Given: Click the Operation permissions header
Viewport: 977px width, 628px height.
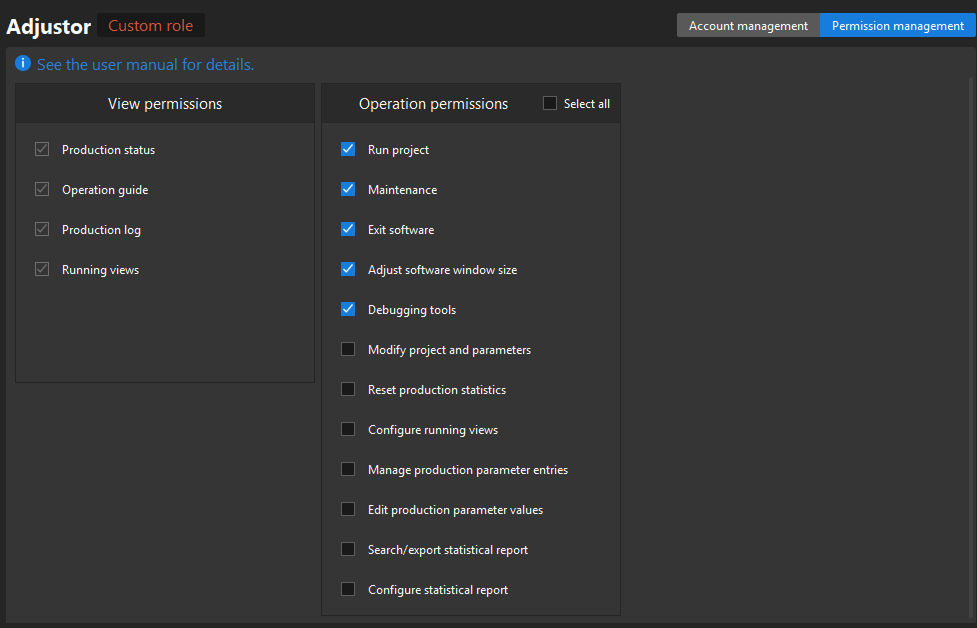Looking at the screenshot, I should pyautogui.click(x=434, y=103).
